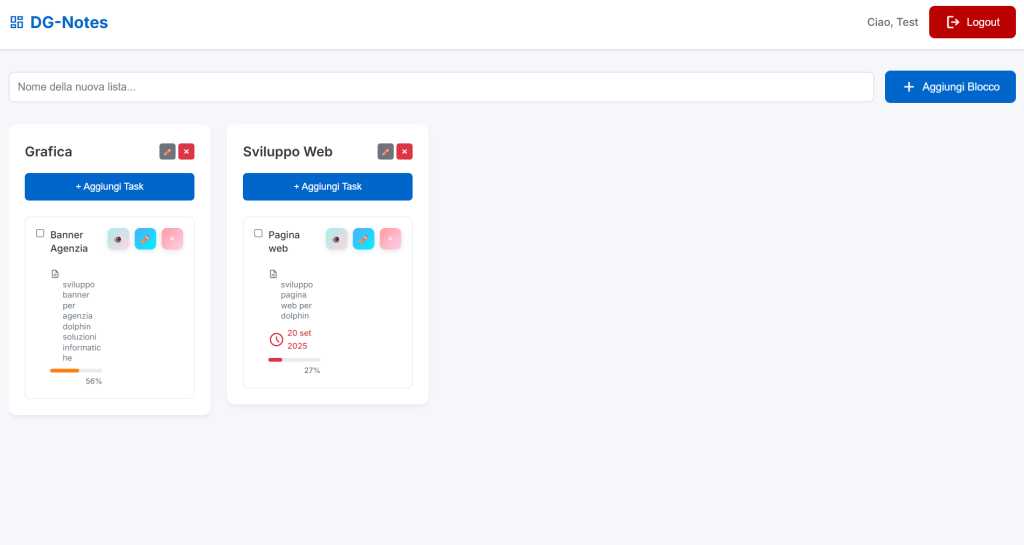The height and width of the screenshot is (545, 1024).
Task: Mark Banner Agenzia task as completed
Action: 40,233
